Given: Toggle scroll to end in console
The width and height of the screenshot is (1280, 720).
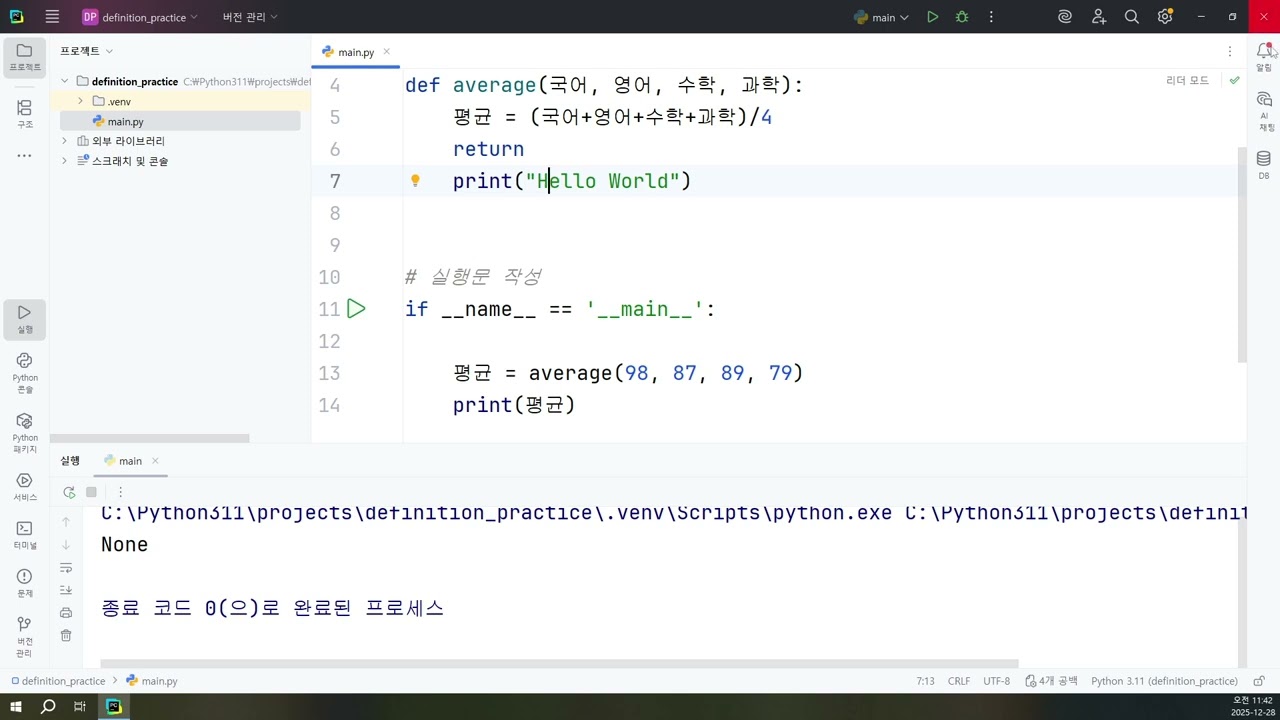Looking at the screenshot, I should 66,590.
